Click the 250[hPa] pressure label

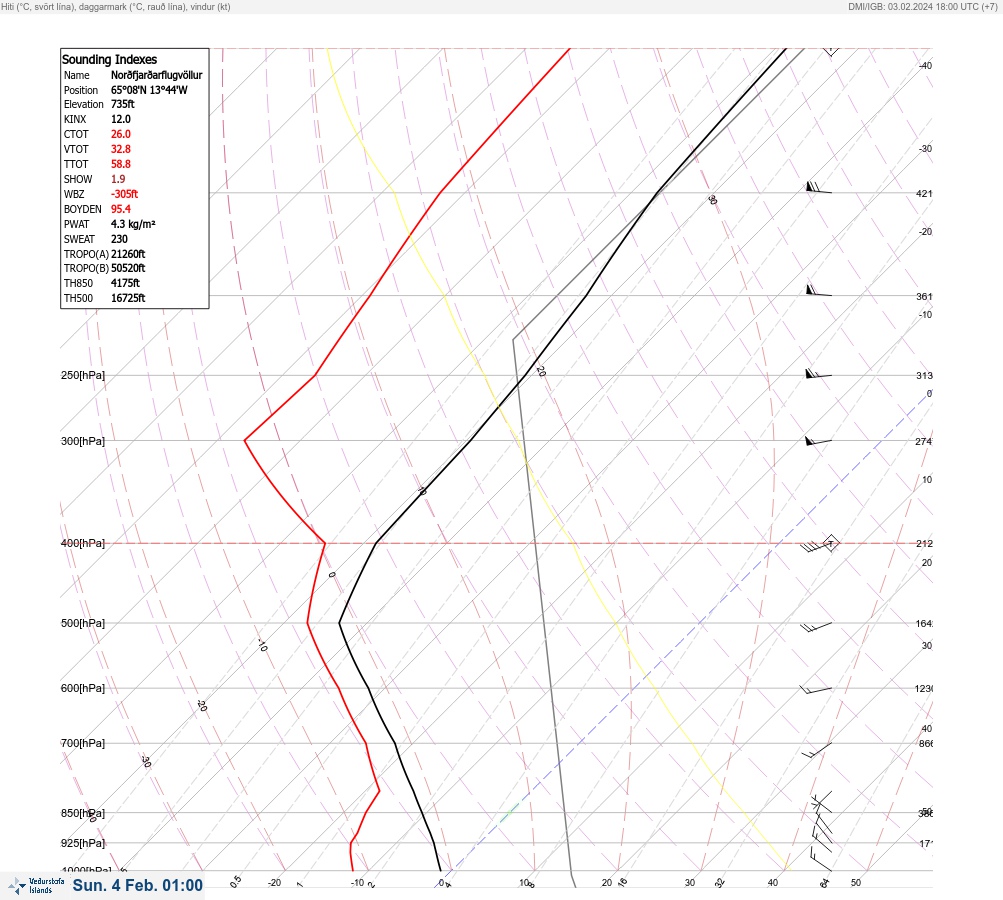coord(83,375)
